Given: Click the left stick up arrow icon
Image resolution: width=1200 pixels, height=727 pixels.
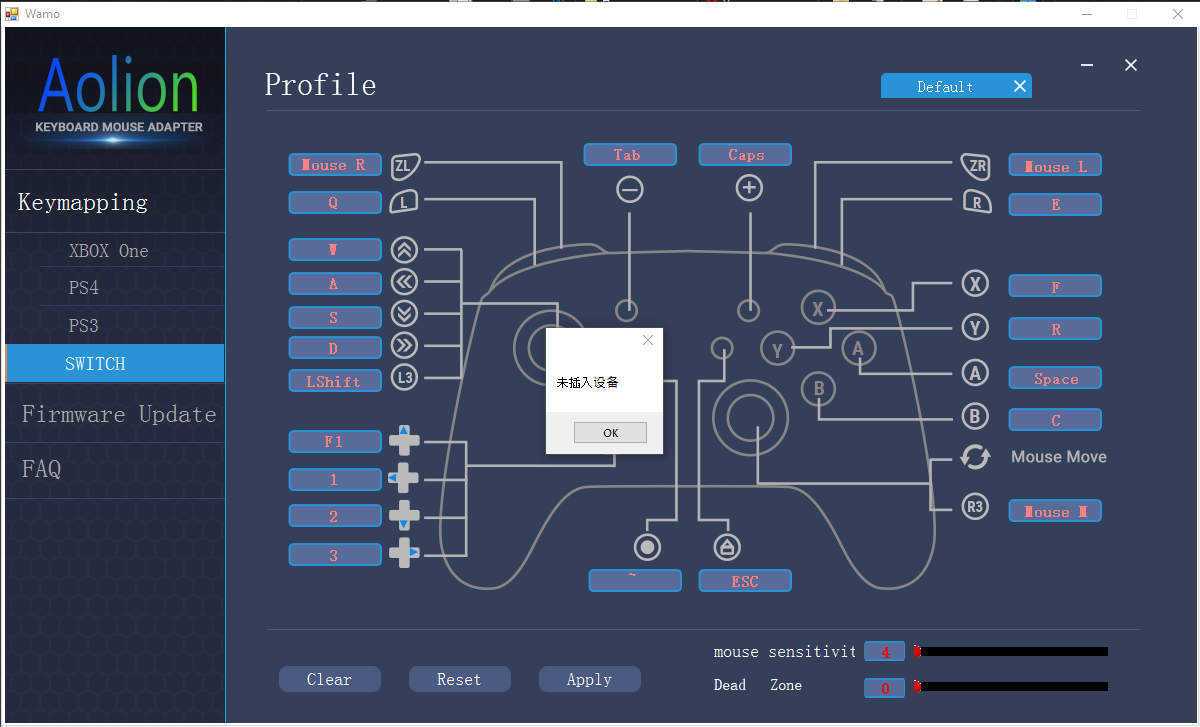Looking at the screenshot, I should (x=404, y=249).
